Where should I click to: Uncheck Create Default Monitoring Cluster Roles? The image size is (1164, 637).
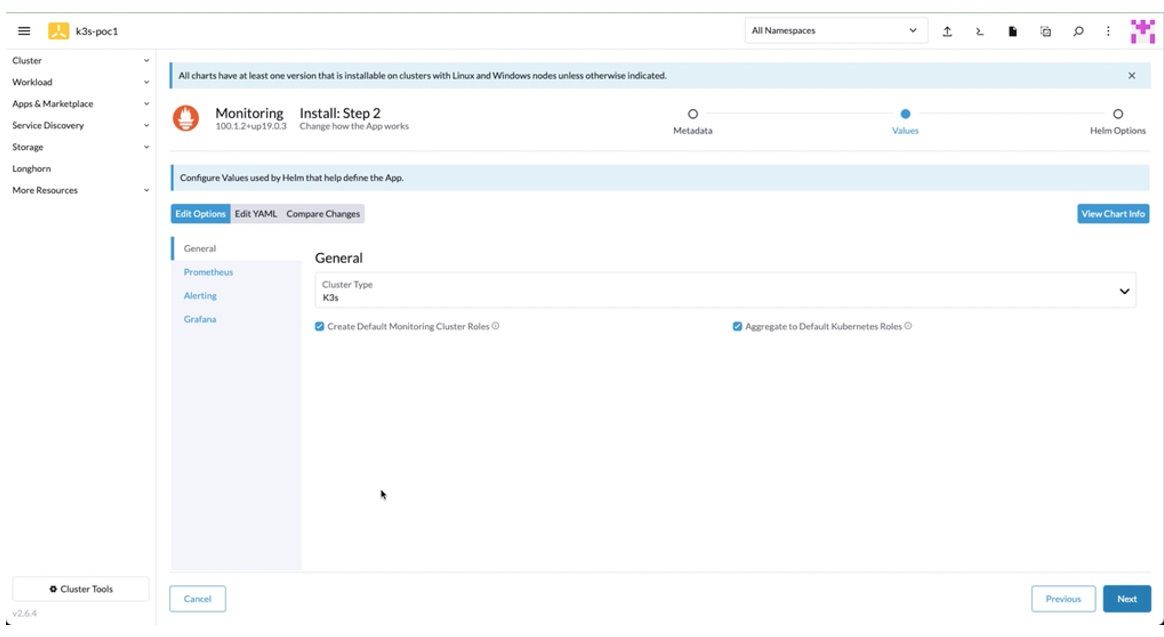click(320, 327)
